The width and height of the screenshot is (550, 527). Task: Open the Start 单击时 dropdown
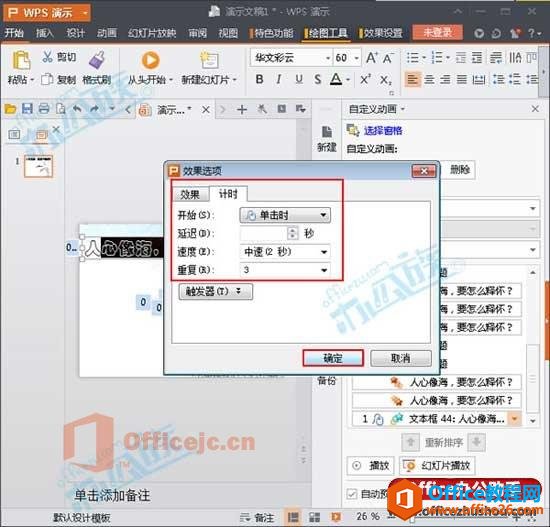(x=285, y=215)
